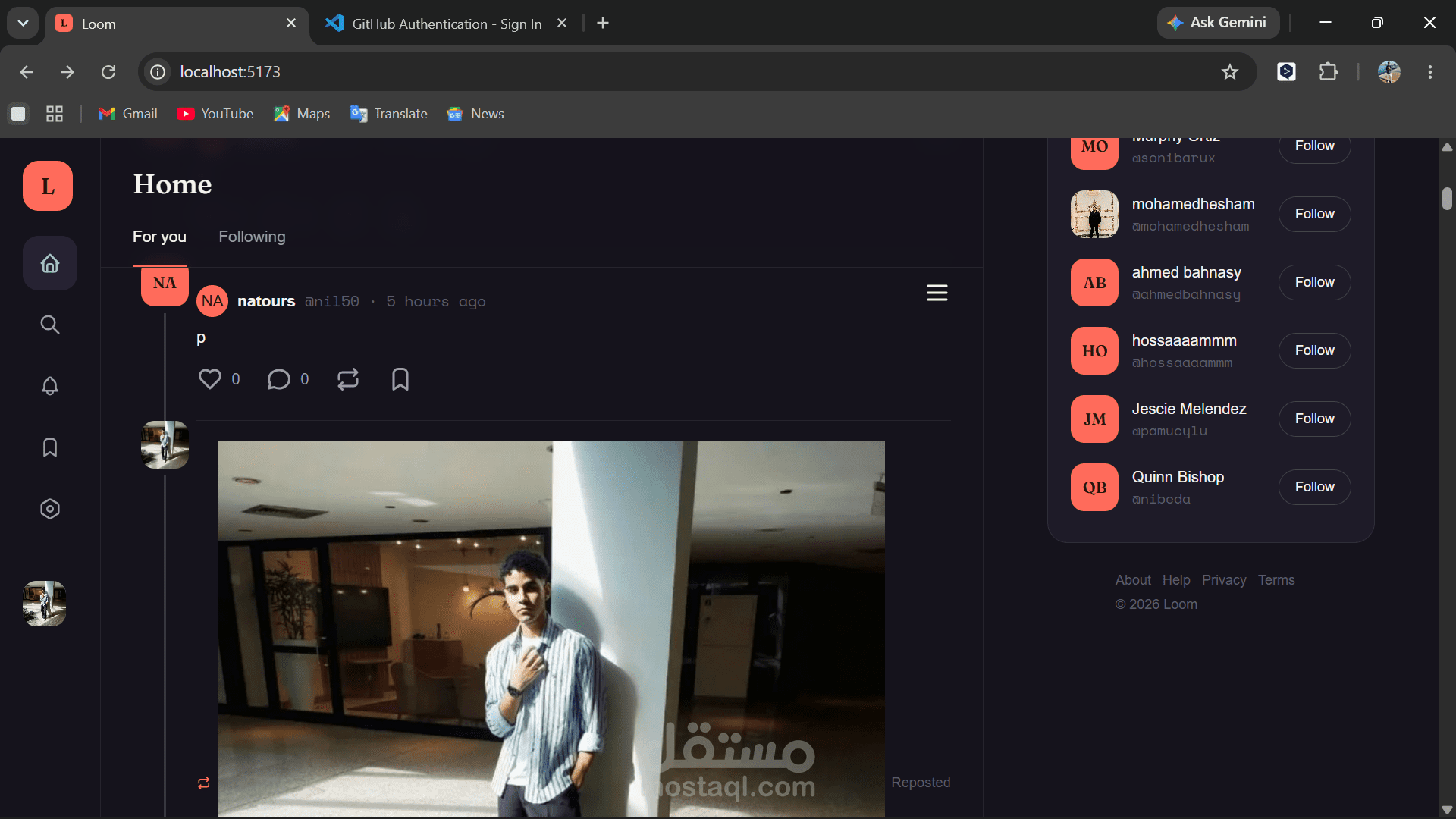Click the small NA avatar beside natours
This screenshot has height=819, width=1456.
click(212, 301)
